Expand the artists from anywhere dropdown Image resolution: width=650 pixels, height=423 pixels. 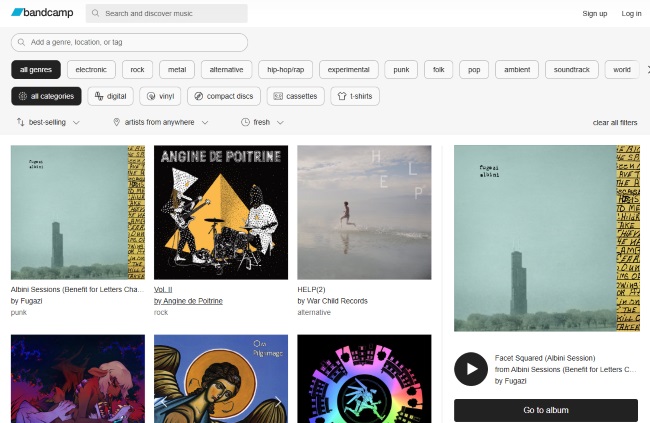160,122
